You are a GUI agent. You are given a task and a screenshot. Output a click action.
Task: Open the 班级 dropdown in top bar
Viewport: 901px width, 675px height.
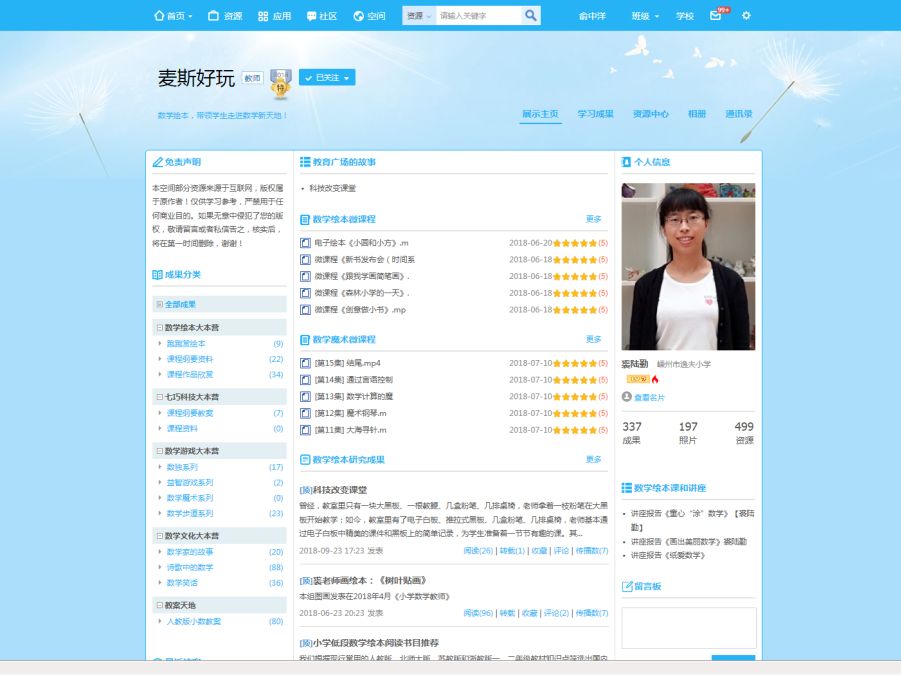tap(645, 16)
